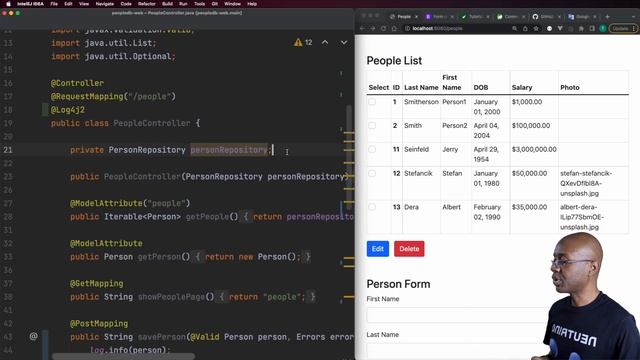The width and height of the screenshot is (640, 360).
Task: Expand folded getPerson method body
Action: (198, 257)
